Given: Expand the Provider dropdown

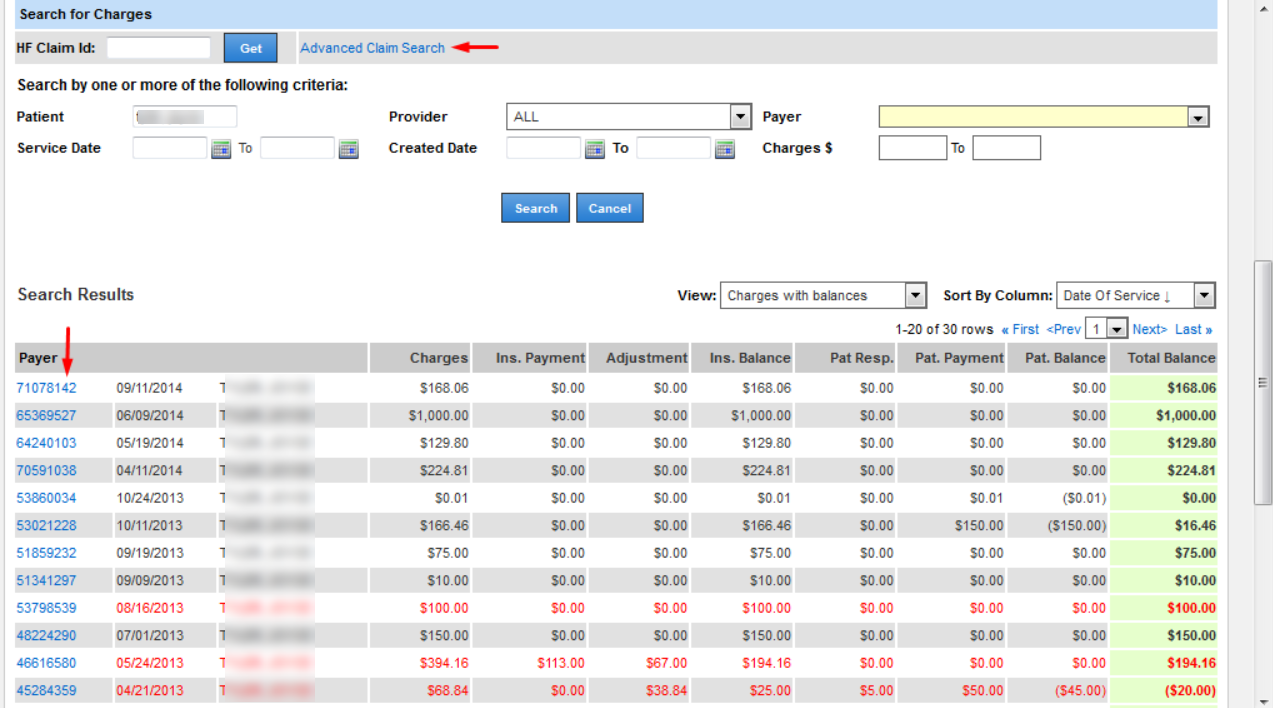Looking at the screenshot, I should coord(740,117).
